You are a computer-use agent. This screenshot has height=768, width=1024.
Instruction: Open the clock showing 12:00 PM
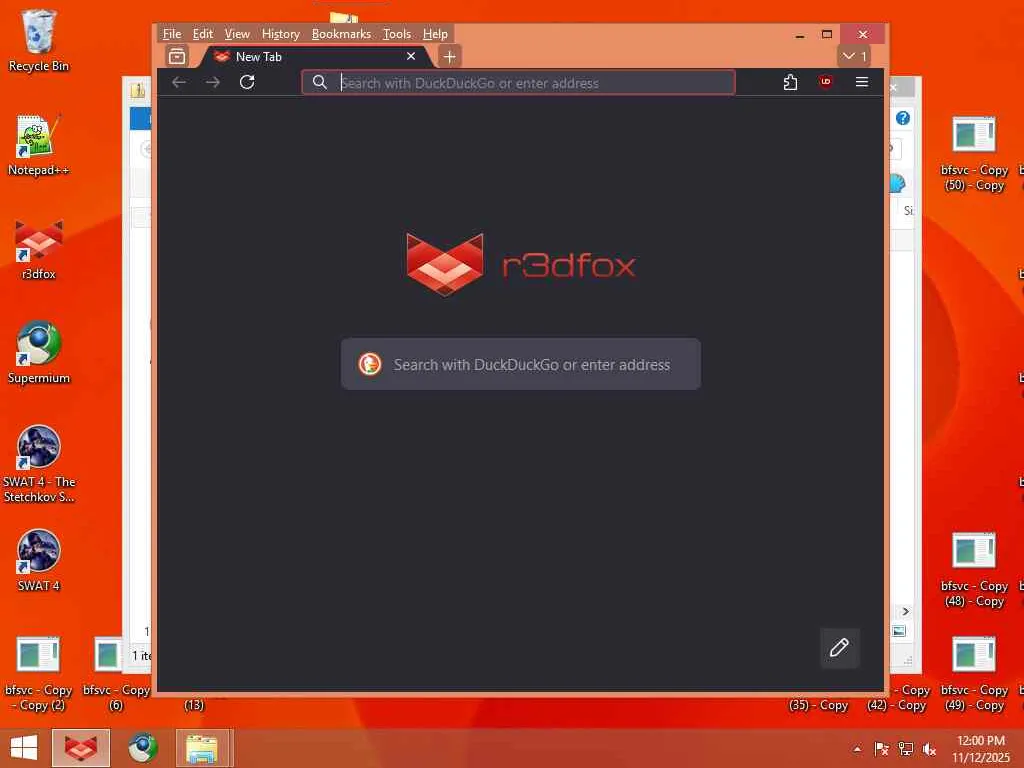(x=980, y=748)
